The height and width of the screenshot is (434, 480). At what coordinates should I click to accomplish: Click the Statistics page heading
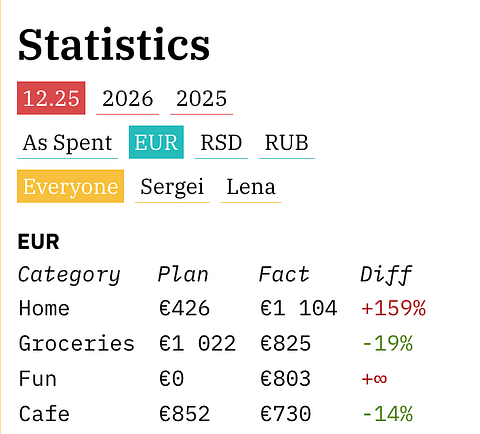coord(114,45)
